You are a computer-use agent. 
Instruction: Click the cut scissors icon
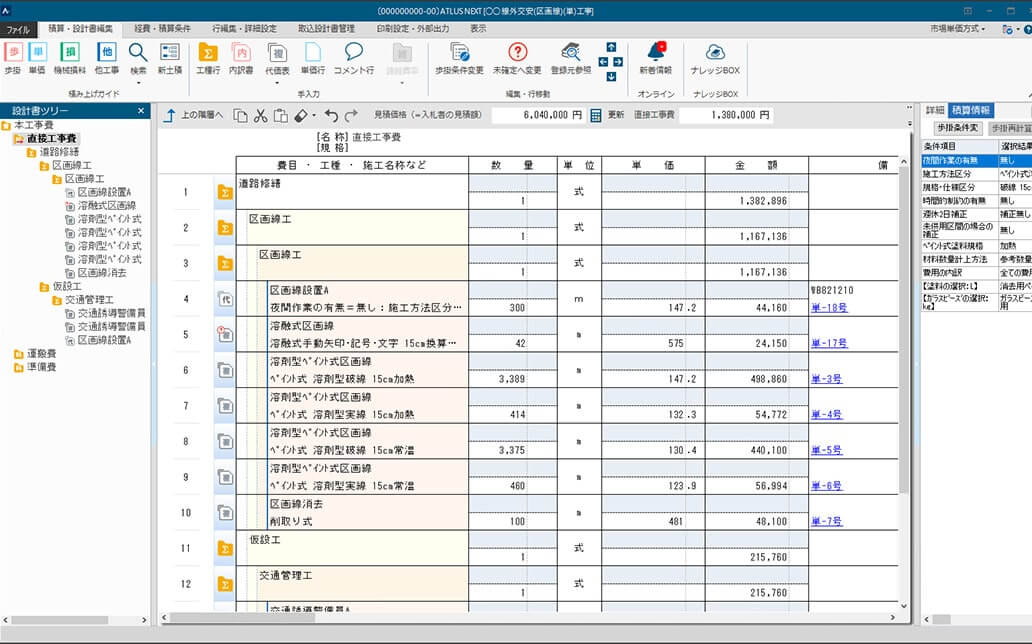(261, 116)
